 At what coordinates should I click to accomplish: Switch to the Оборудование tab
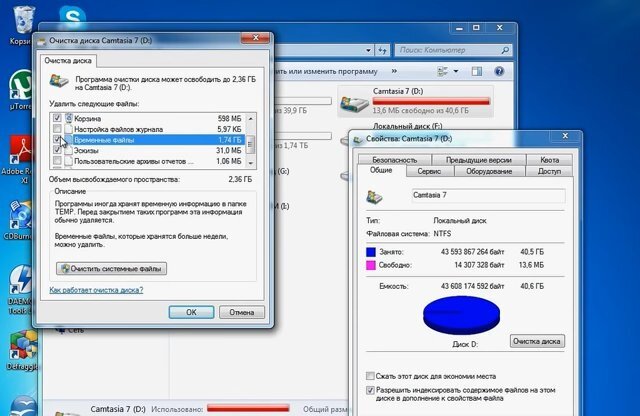[489, 171]
